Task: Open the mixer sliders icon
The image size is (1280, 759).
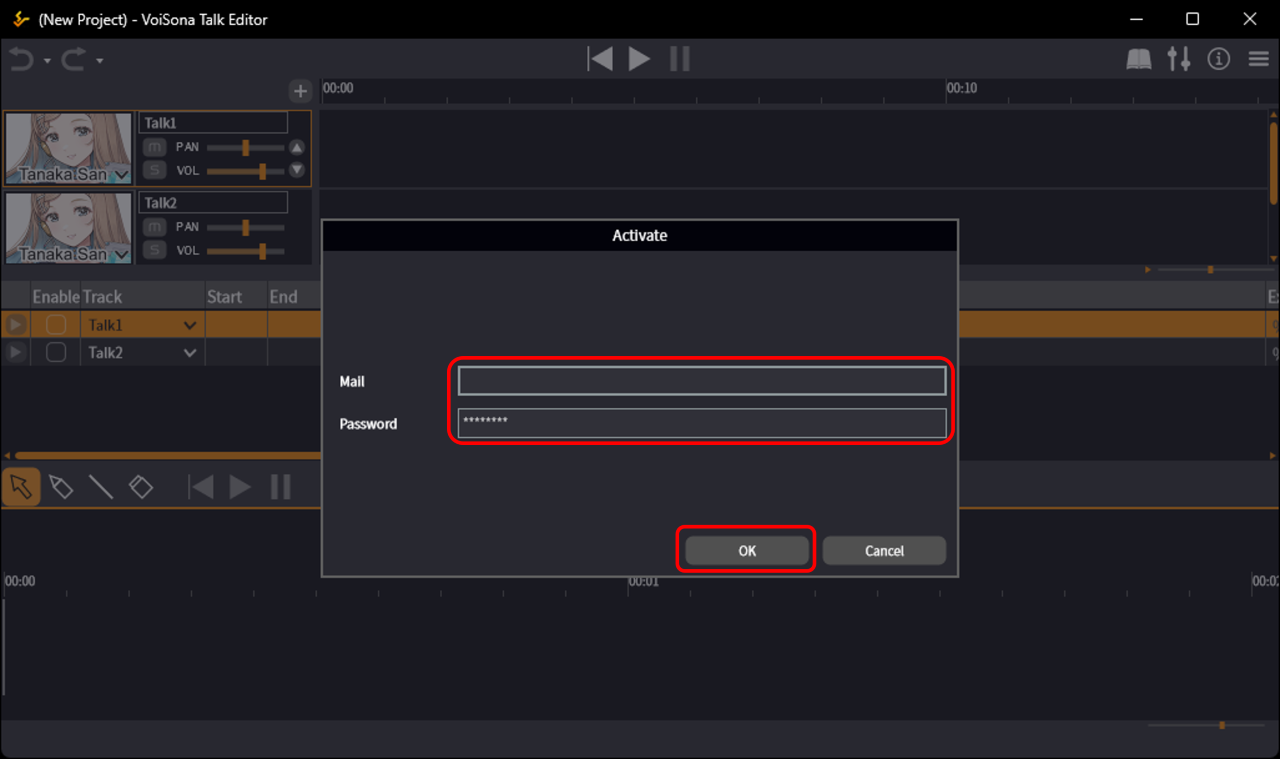Action: coord(1179,60)
